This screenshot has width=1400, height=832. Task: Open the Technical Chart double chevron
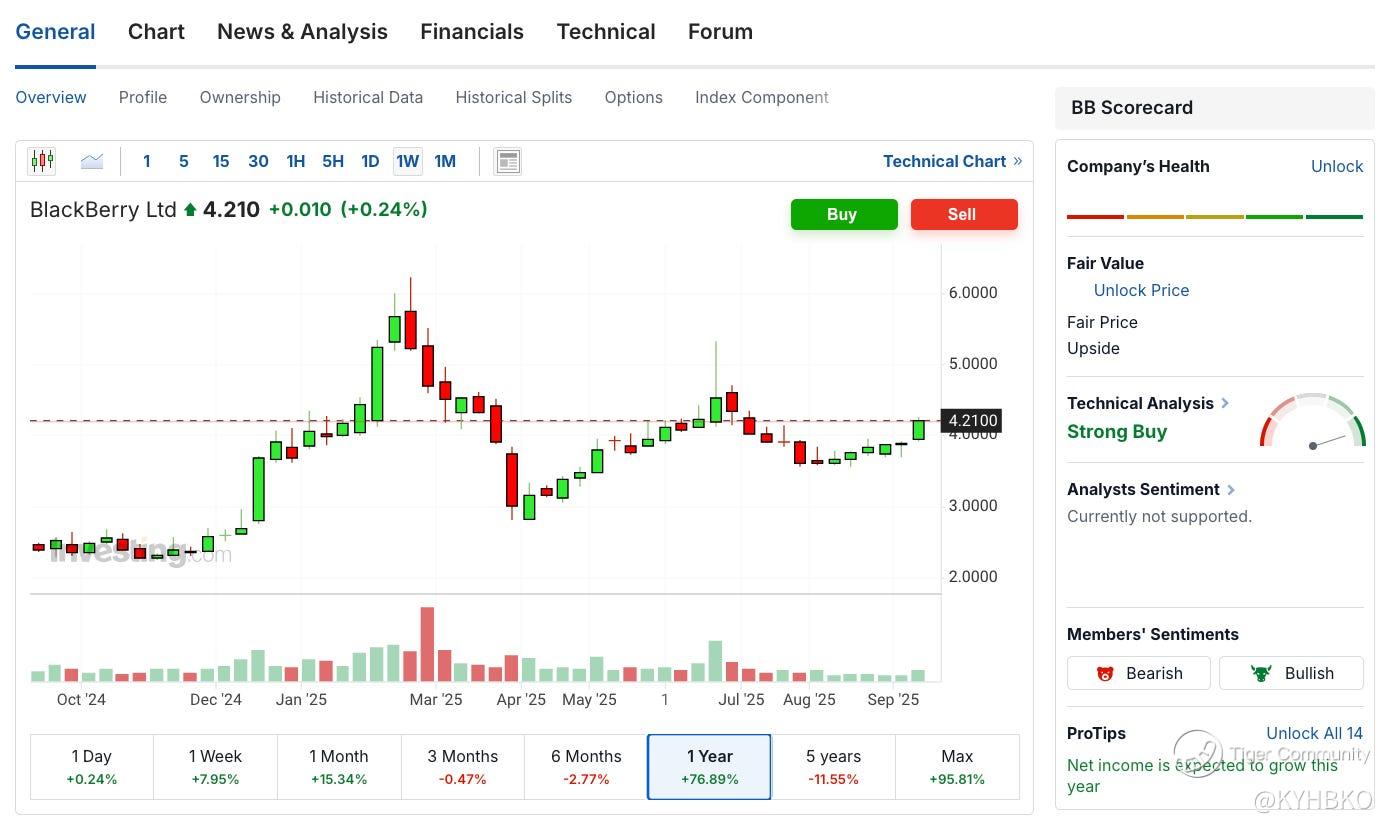(1018, 161)
